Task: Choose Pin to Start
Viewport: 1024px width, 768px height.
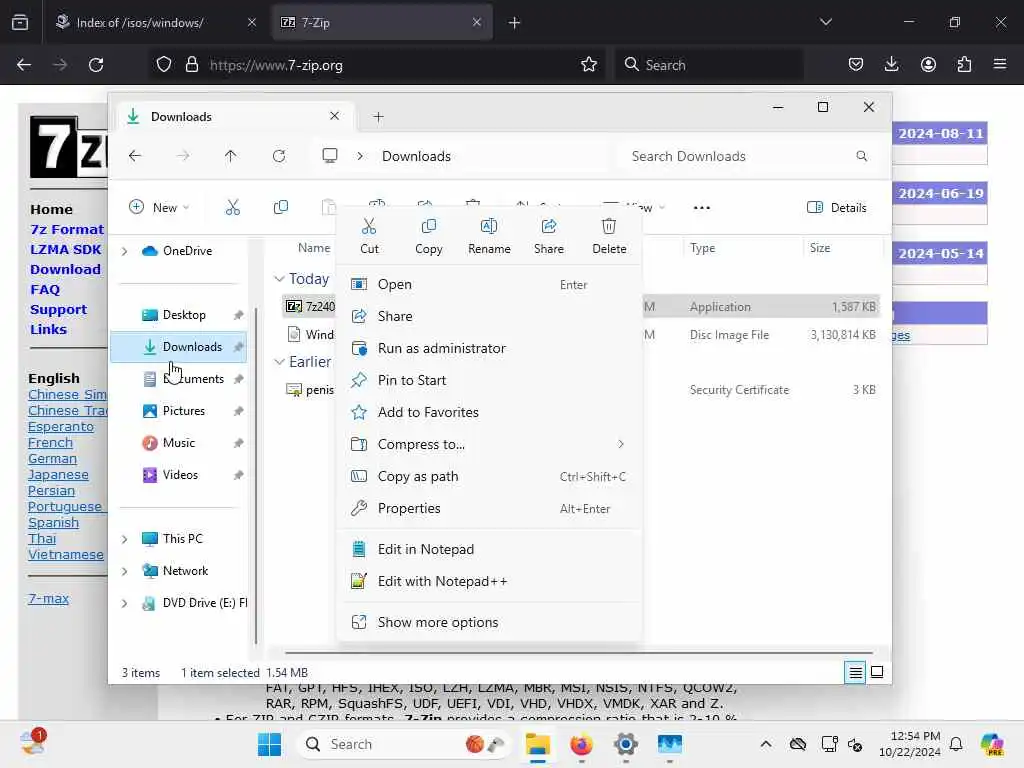Action: 489,380
